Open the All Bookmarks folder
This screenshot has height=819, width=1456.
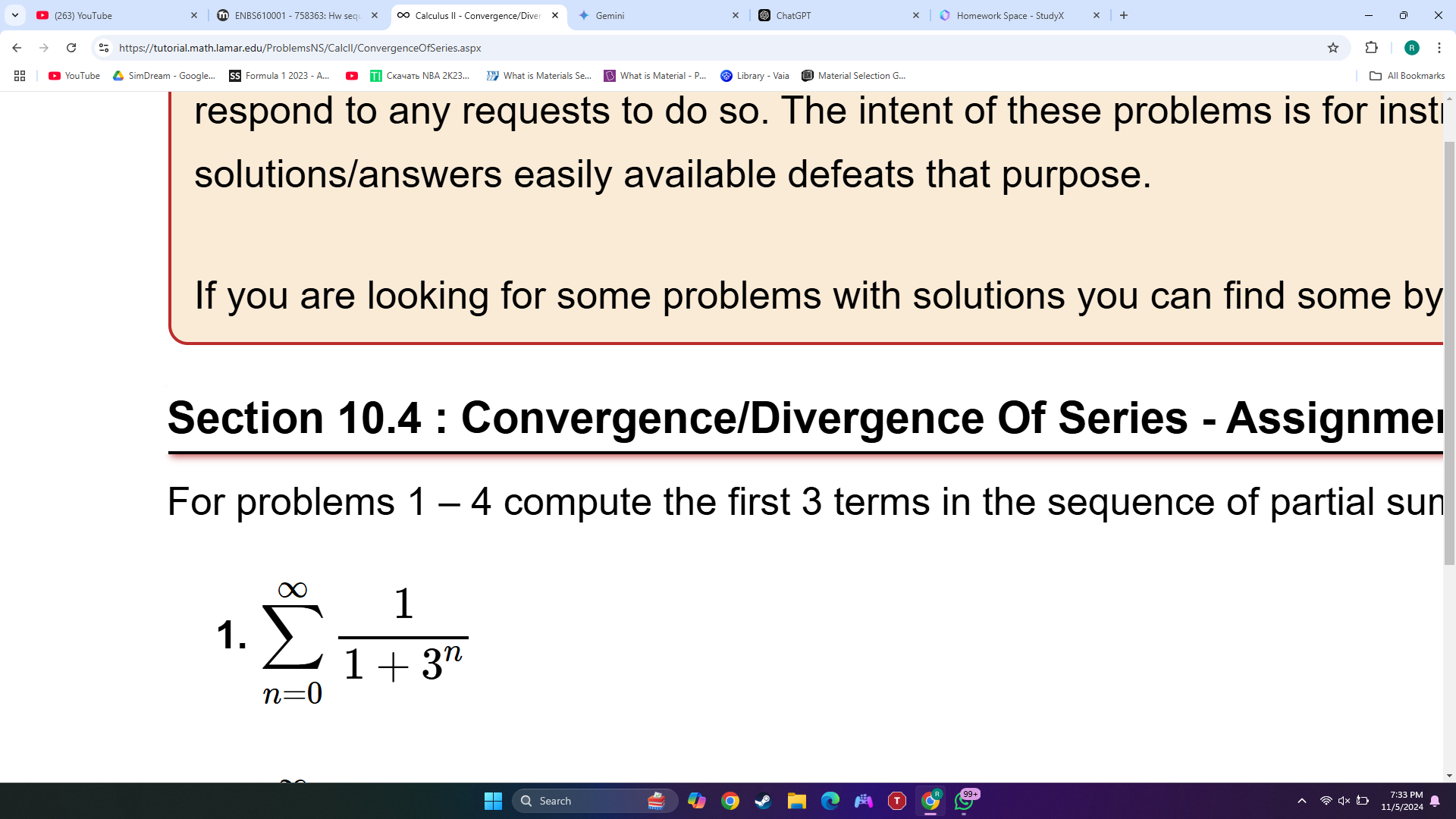click(1407, 76)
